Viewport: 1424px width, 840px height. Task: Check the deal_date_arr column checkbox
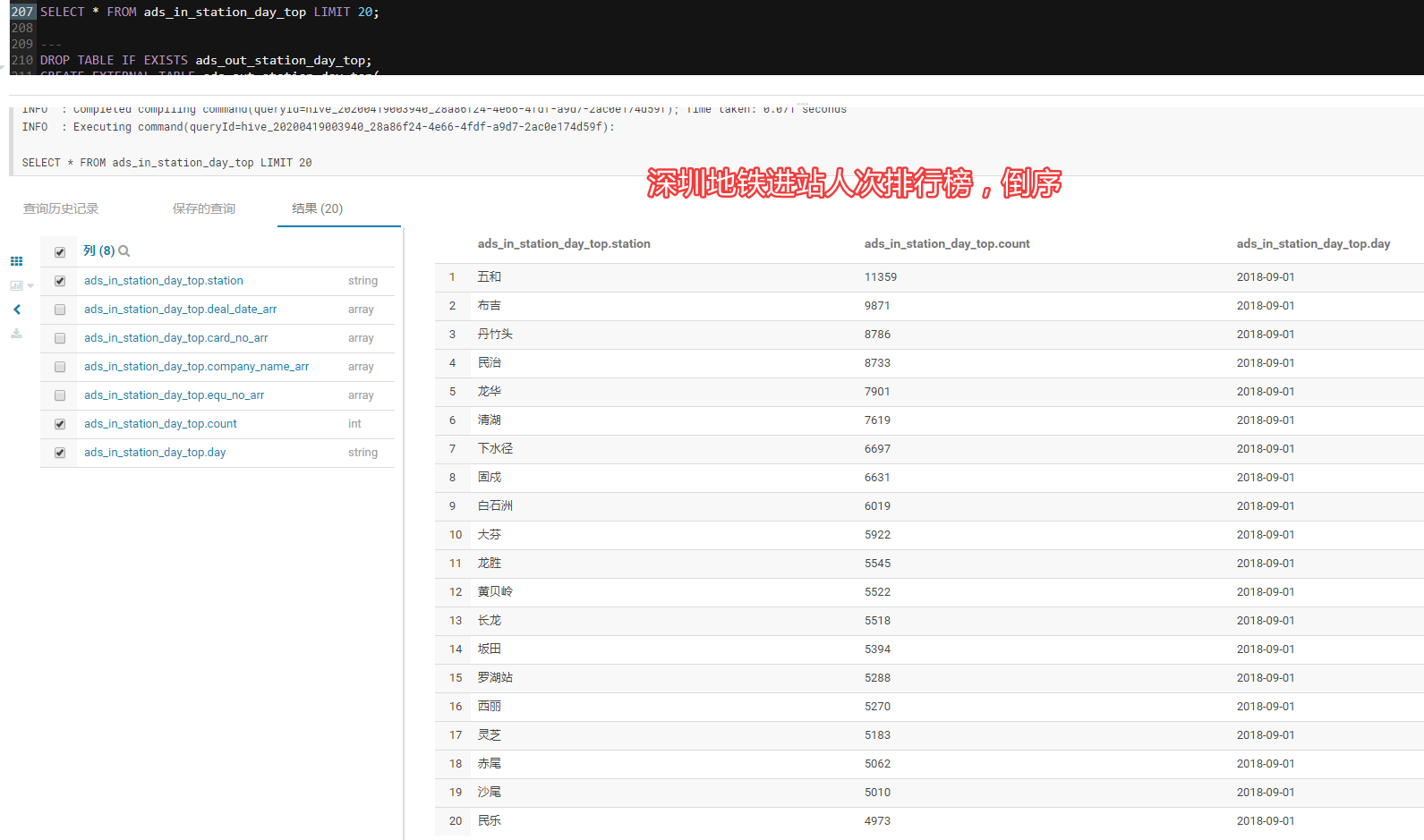pyautogui.click(x=60, y=310)
